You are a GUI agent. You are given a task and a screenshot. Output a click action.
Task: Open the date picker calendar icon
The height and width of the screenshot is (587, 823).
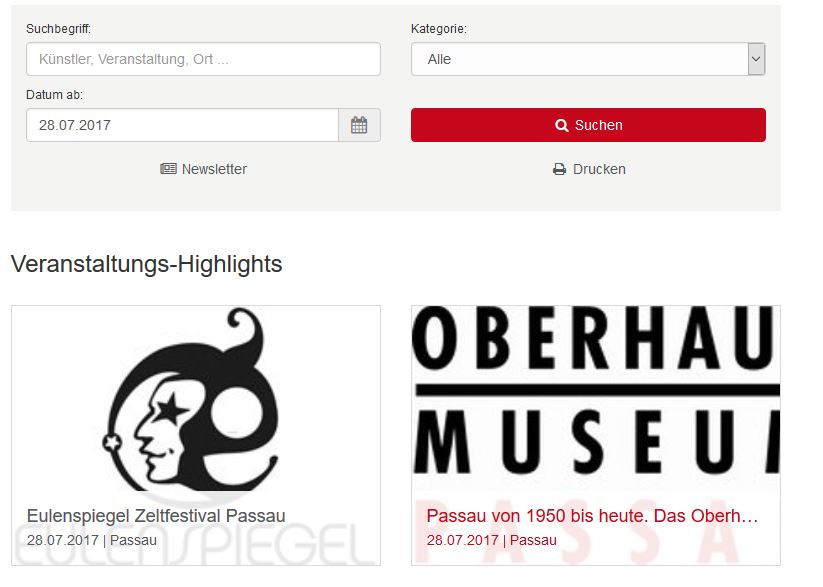[x=359, y=125]
